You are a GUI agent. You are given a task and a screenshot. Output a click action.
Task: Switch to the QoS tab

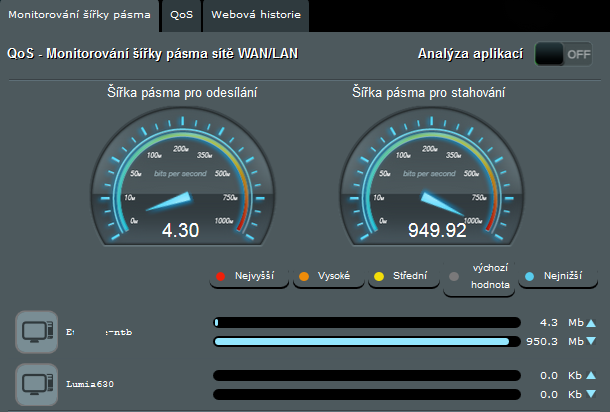coord(181,16)
